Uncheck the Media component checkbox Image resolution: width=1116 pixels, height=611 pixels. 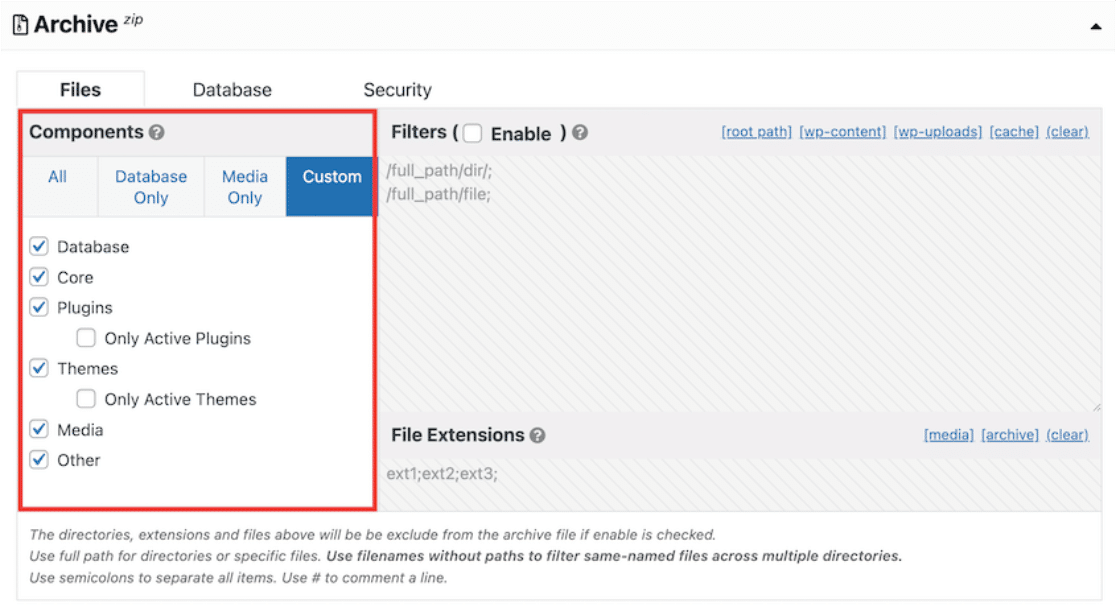point(39,429)
